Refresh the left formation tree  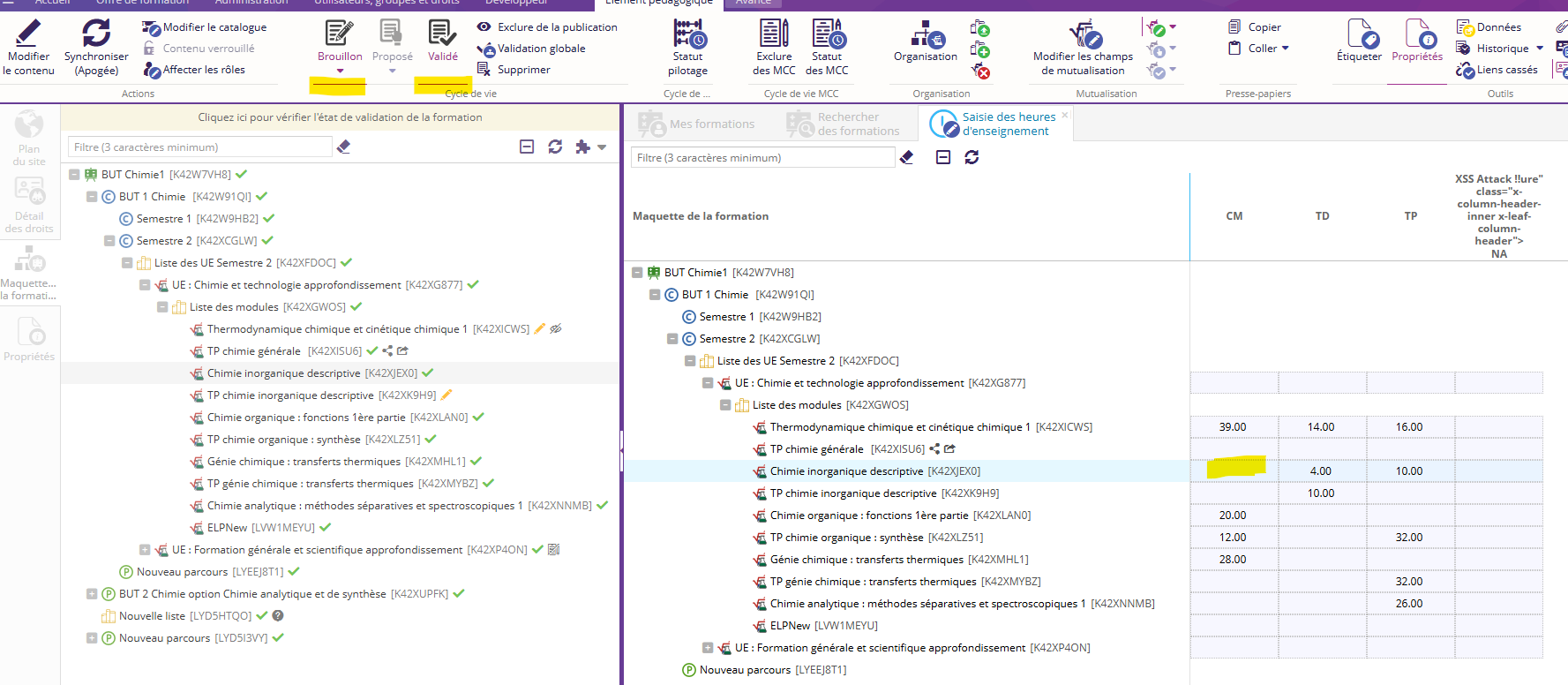point(555,147)
